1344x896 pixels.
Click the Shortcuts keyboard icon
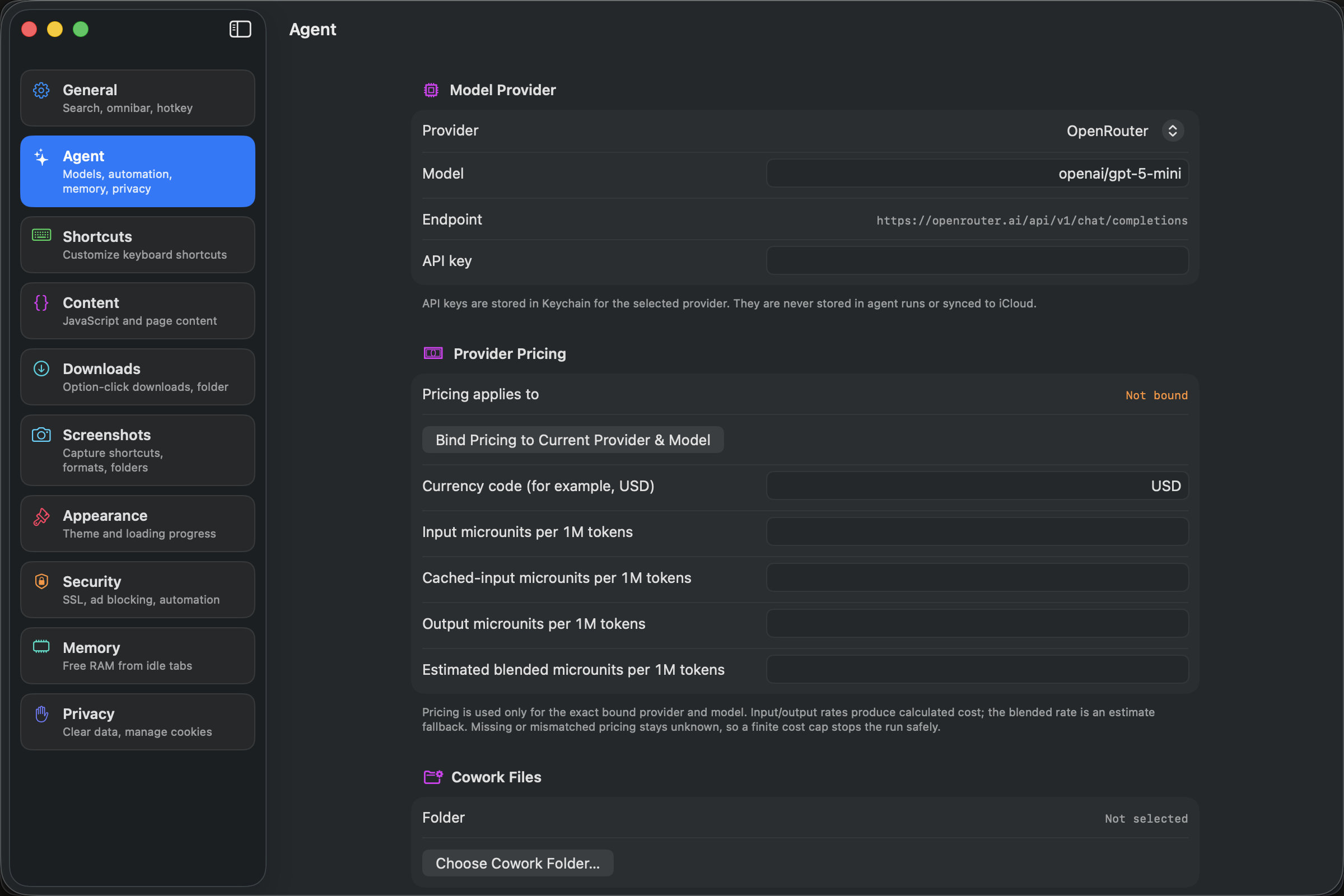point(41,235)
